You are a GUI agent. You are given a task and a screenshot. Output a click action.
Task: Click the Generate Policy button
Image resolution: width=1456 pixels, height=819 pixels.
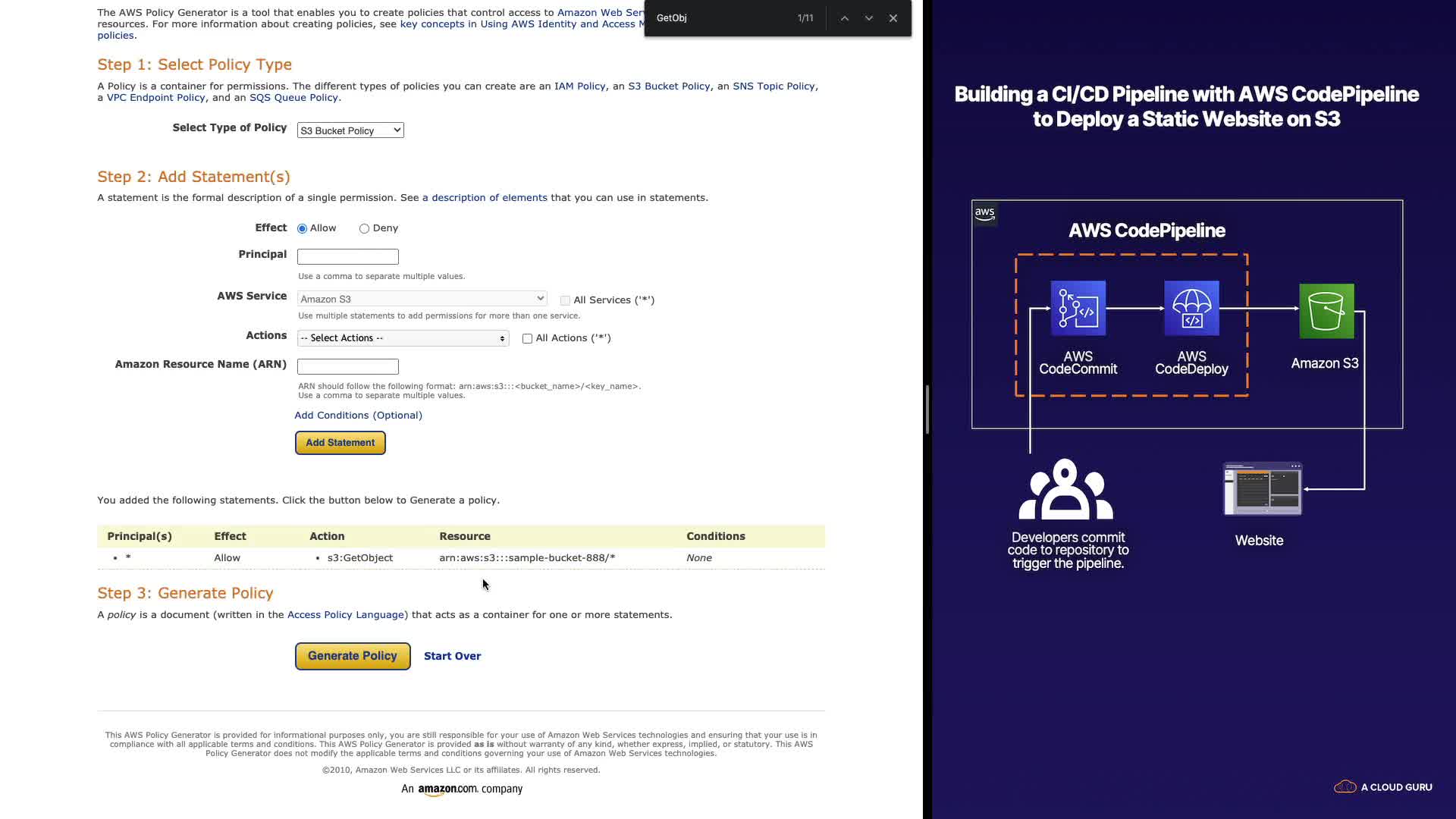pyautogui.click(x=353, y=656)
